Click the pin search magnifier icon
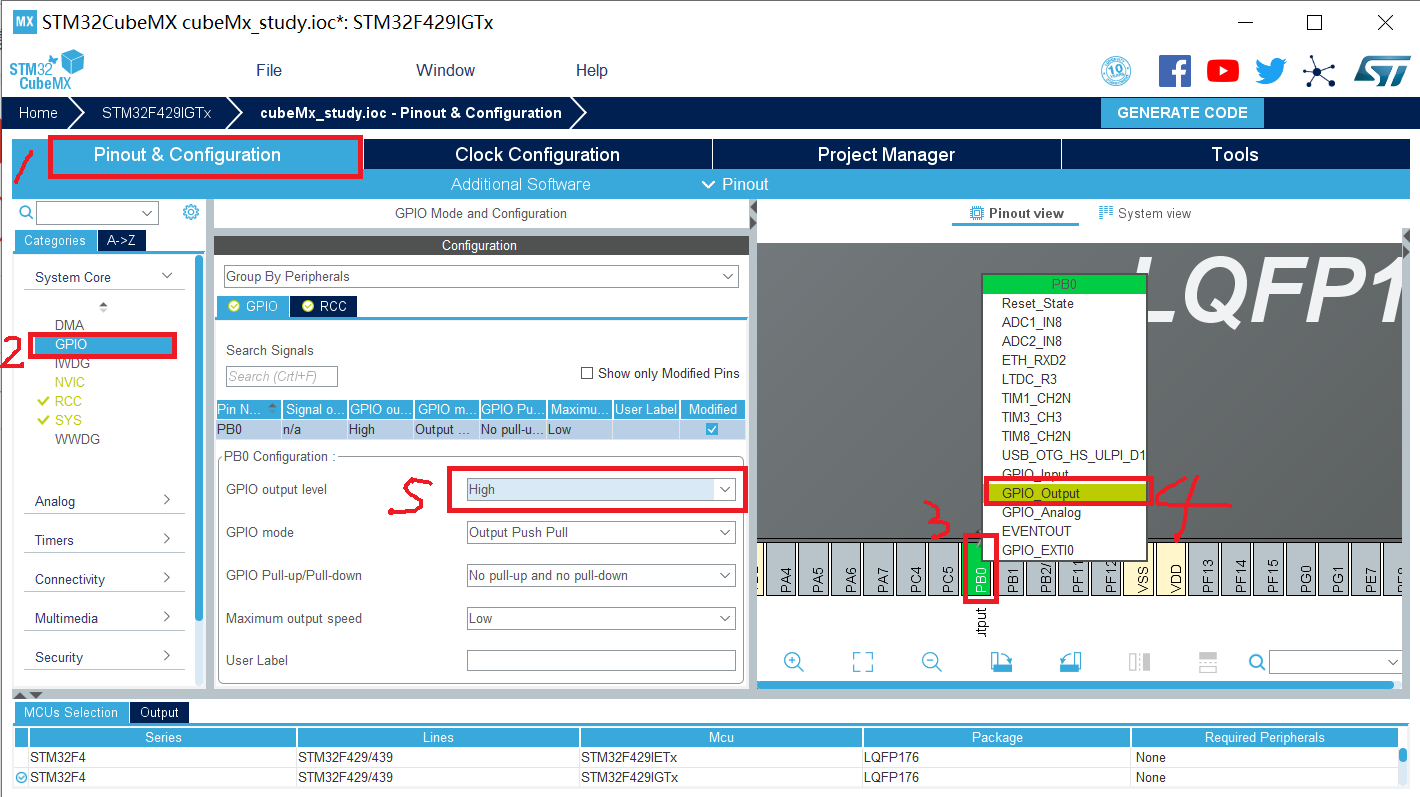1420x797 pixels. point(1257,662)
